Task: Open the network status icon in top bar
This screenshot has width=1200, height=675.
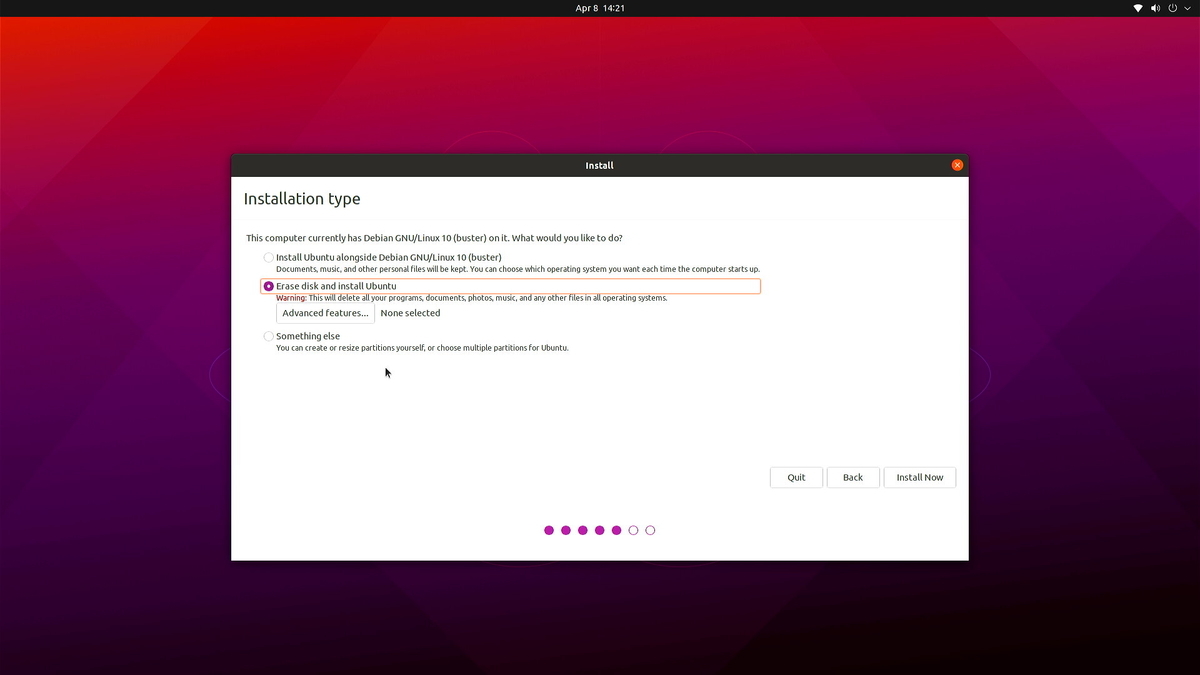Action: [1138, 8]
